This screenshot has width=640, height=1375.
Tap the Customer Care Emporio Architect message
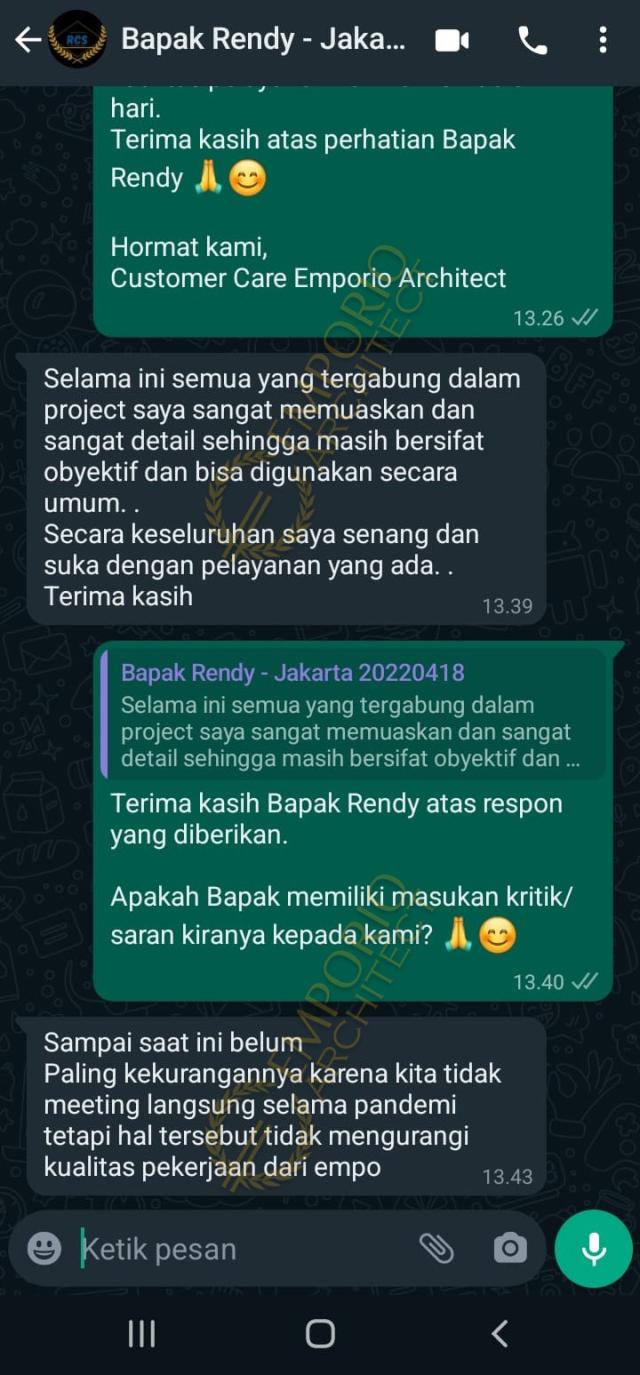[353, 211]
